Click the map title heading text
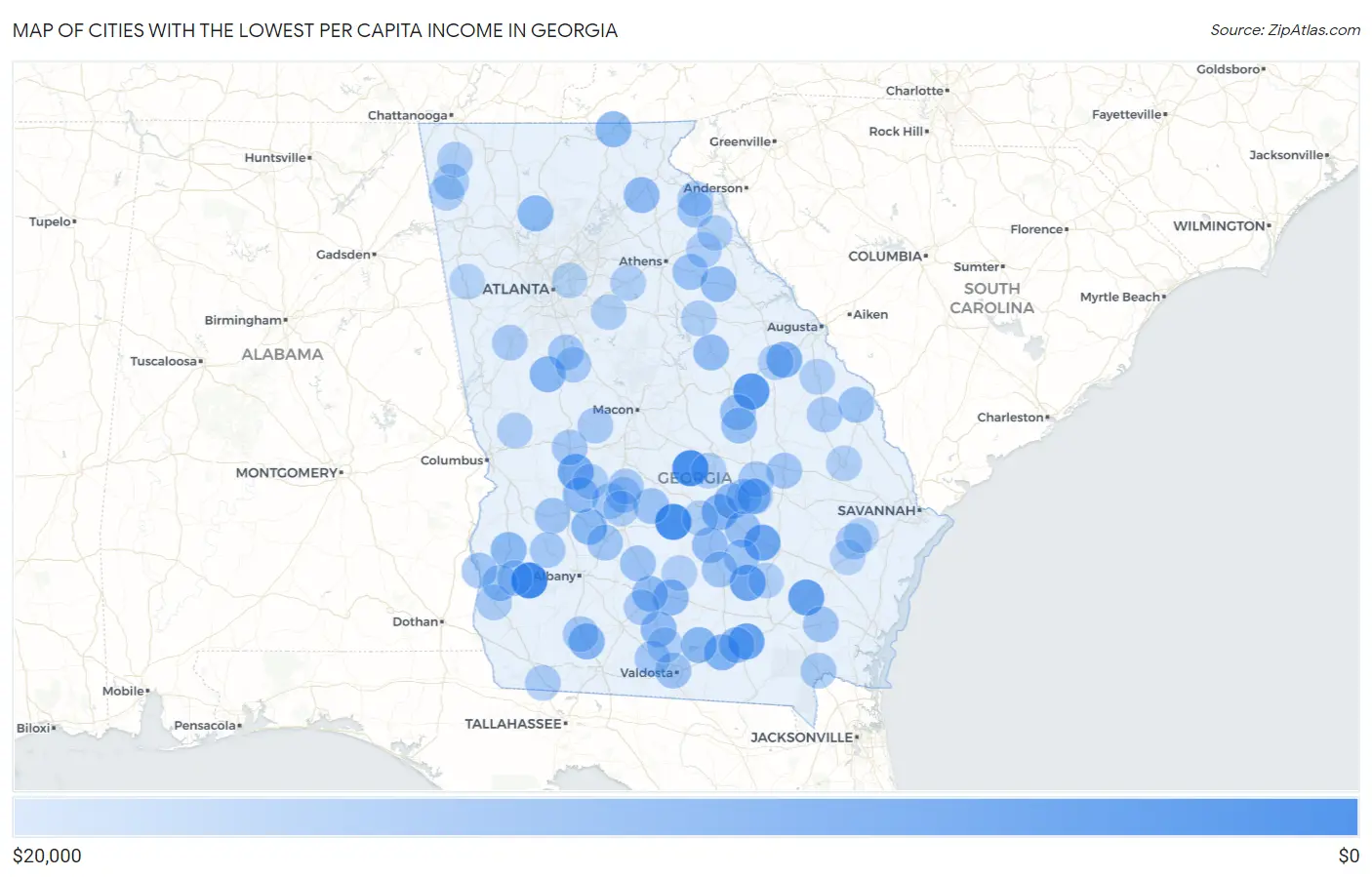Viewport: 1372px width, 877px height. click(x=315, y=30)
